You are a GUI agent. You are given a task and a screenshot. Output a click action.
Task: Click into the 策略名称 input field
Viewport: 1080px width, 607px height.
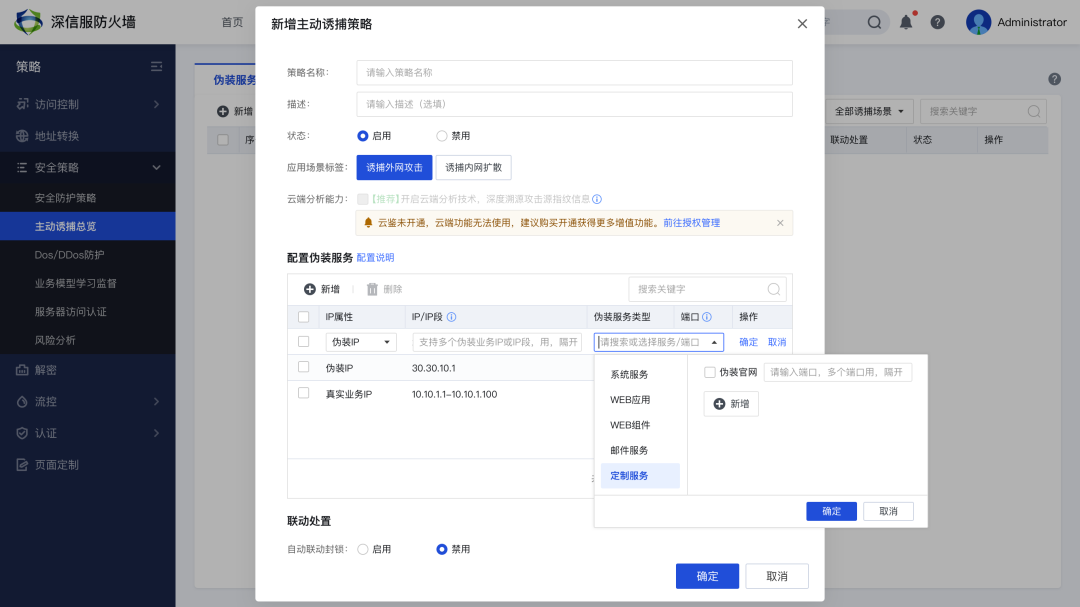click(x=574, y=73)
